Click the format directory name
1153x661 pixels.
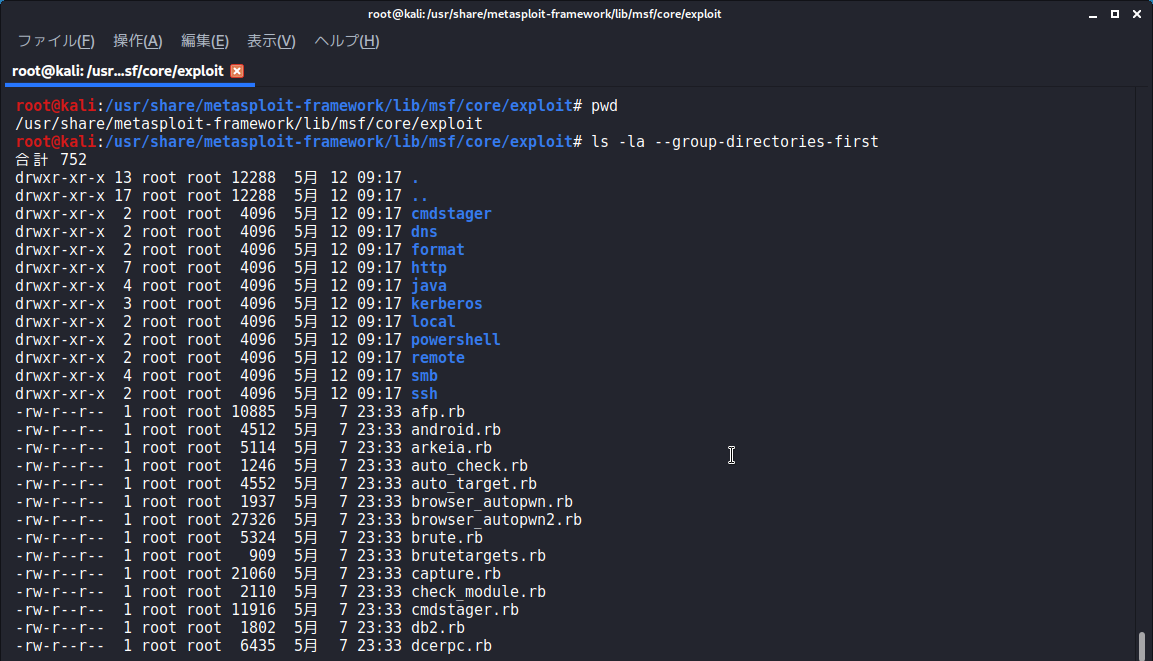(438, 250)
